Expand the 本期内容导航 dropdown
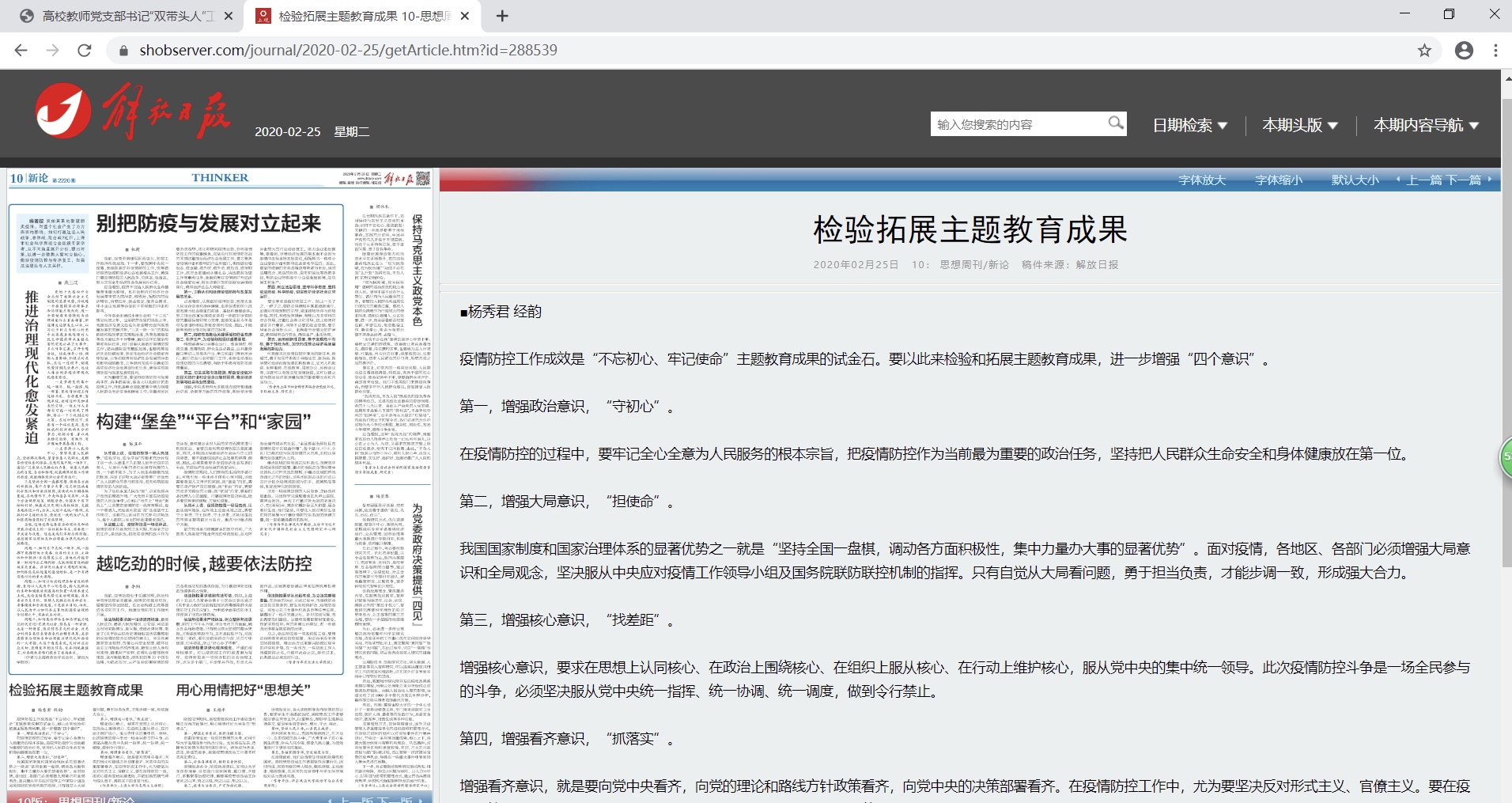The image size is (1512, 803). (x=1425, y=125)
